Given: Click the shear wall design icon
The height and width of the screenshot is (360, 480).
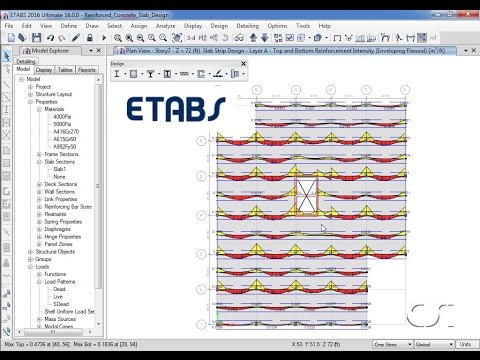Looking at the screenshot, I should (x=201, y=74).
